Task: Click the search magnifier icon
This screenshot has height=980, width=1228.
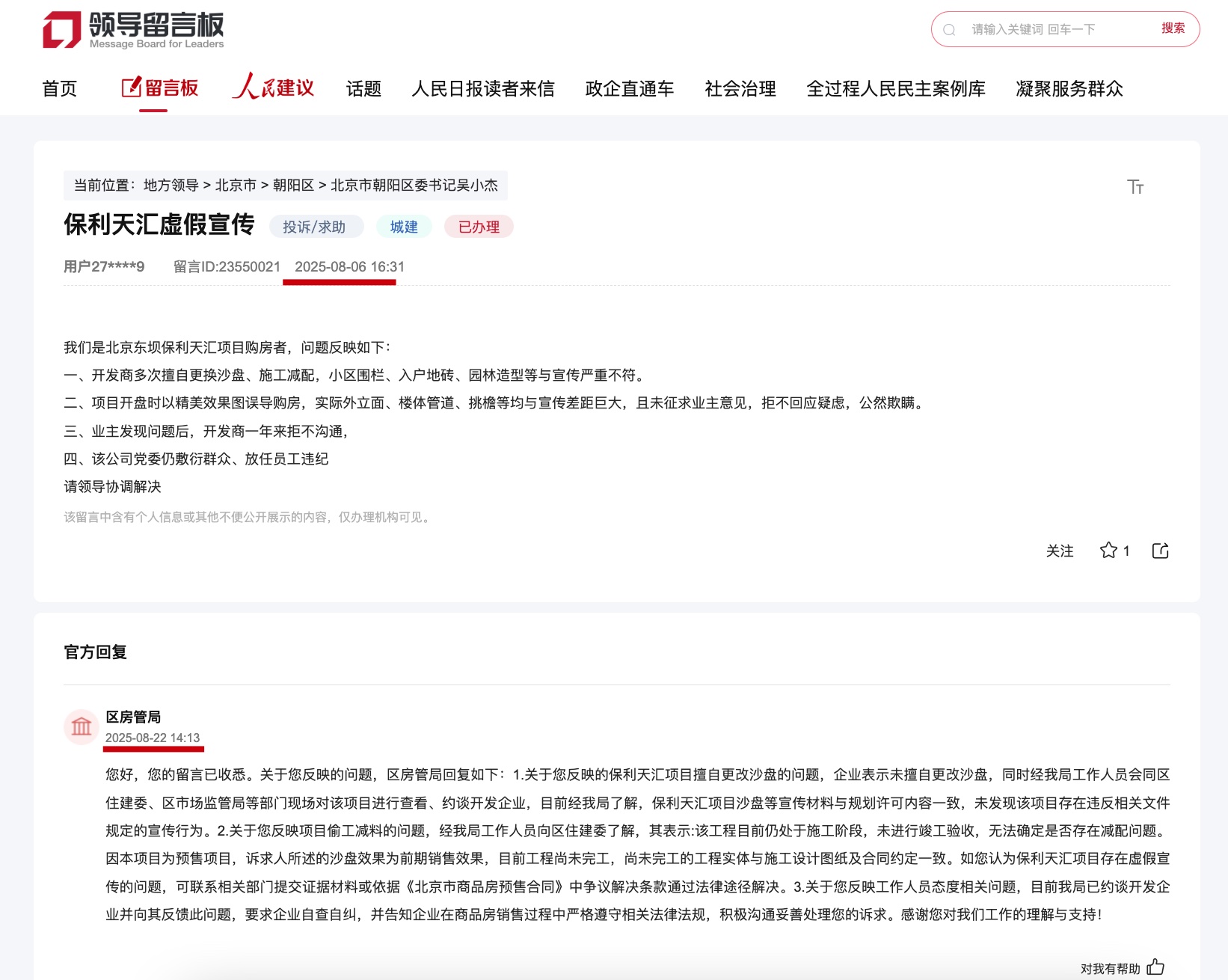Action: click(x=949, y=30)
